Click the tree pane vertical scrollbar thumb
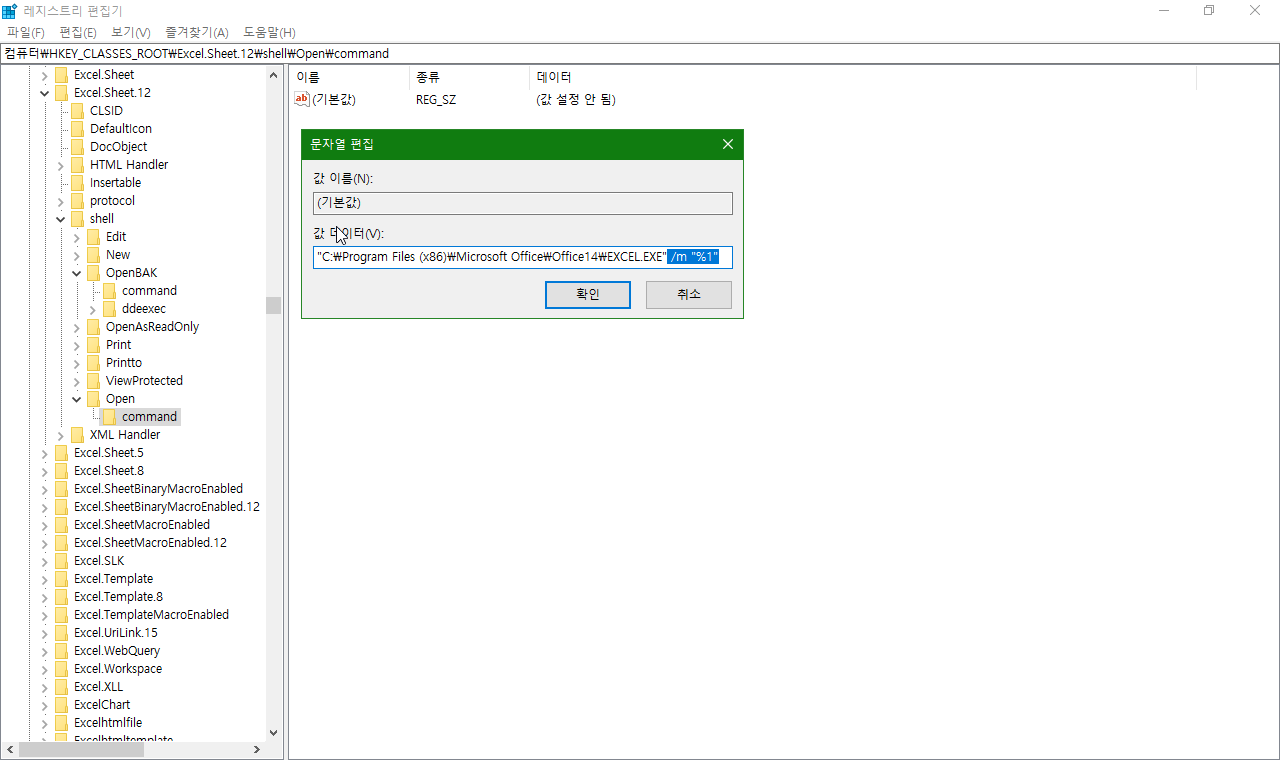The height and width of the screenshot is (760, 1280). (274, 305)
